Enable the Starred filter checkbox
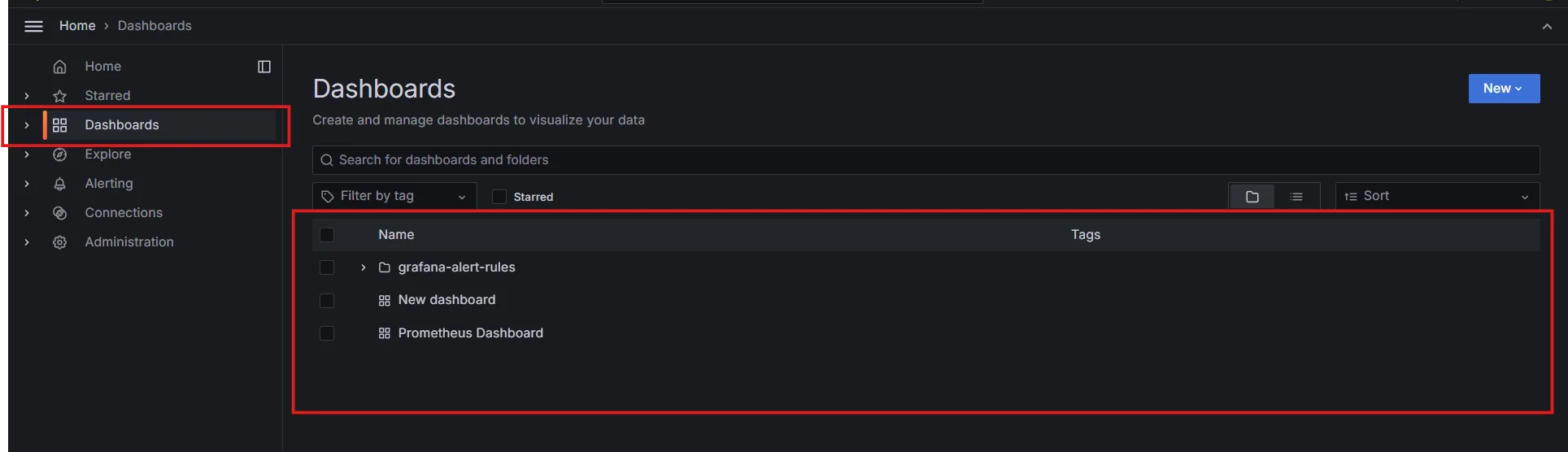The height and width of the screenshot is (452, 1568). tap(499, 197)
